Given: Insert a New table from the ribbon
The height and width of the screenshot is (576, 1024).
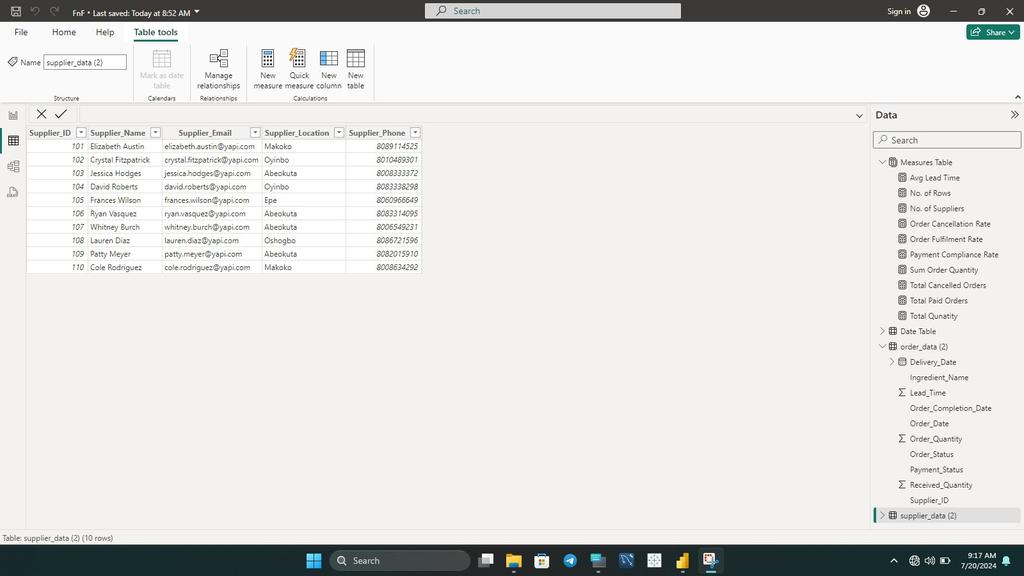Looking at the screenshot, I should pyautogui.click(x=355, y=67).
